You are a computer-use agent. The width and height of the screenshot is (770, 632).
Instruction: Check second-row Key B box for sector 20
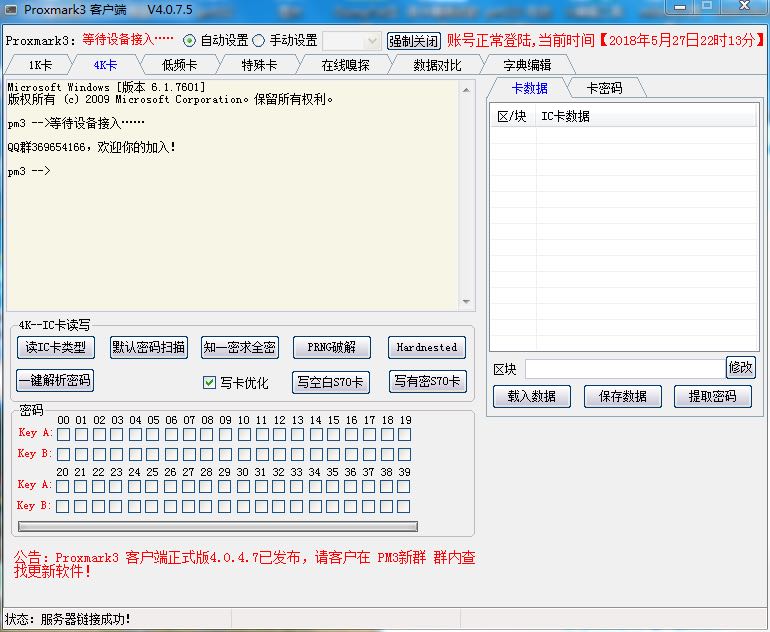pos(62,506)
